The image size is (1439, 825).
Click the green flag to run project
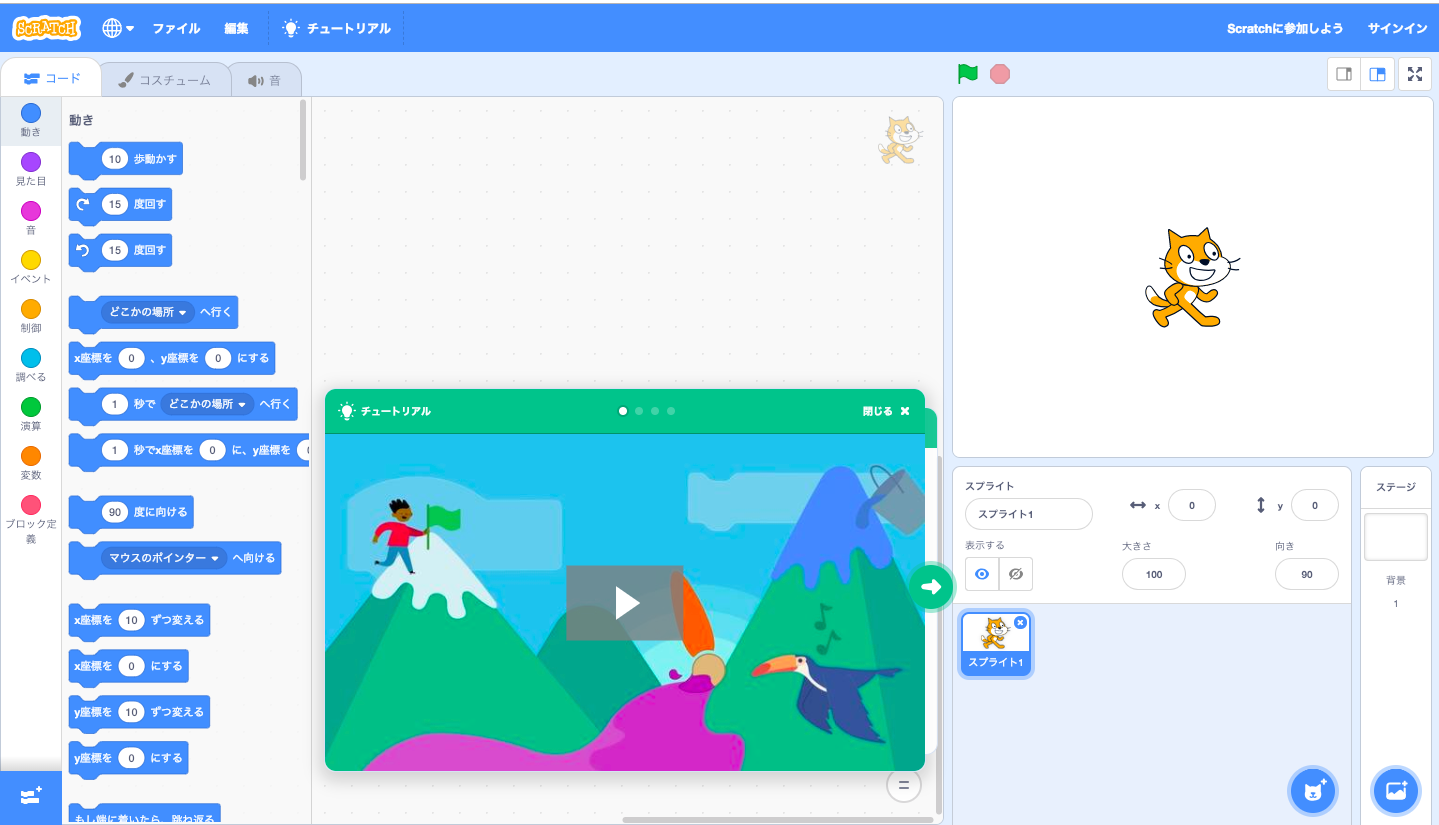(967, 74)
